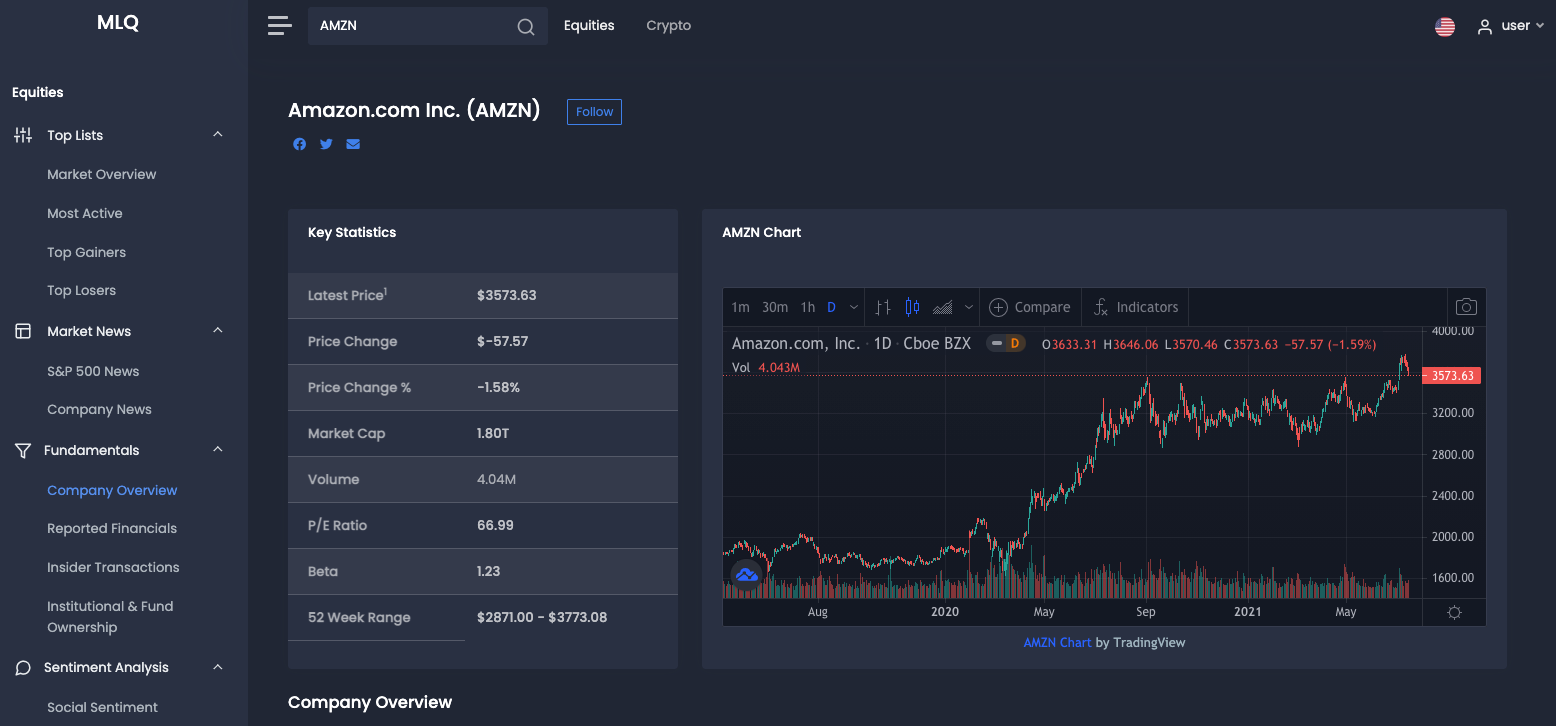Select the Bars chart style icon
Screen dimensions: 1556x726
pos(883,307)
